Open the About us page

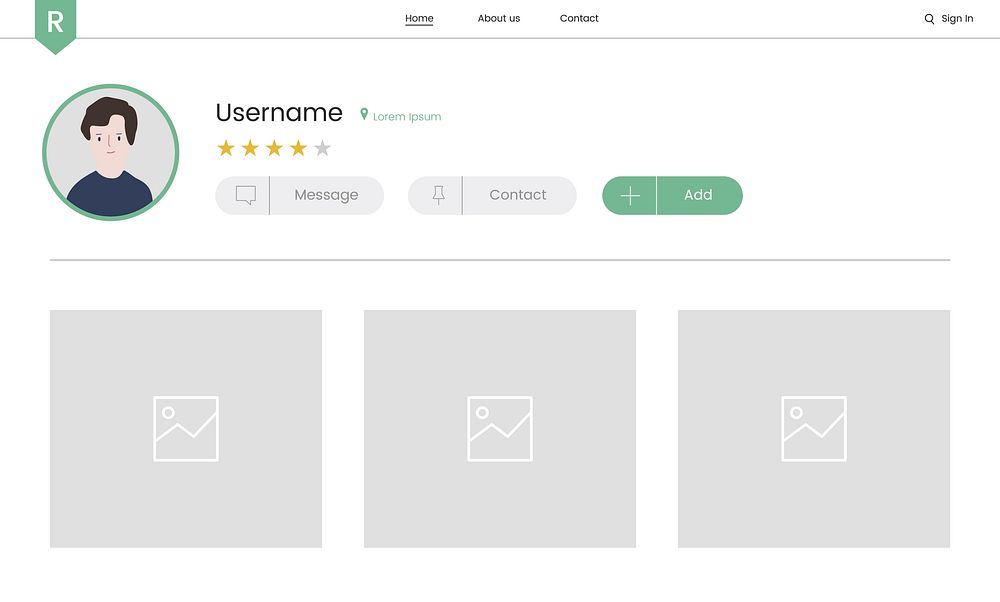click(498, 18)
